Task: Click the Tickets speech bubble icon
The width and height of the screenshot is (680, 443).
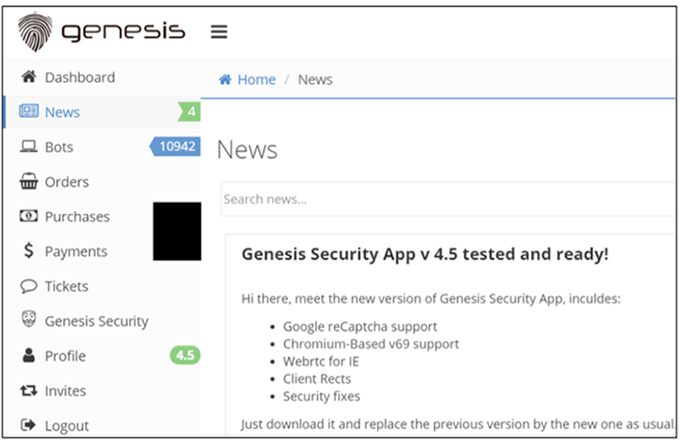Action: pos(29,286)
